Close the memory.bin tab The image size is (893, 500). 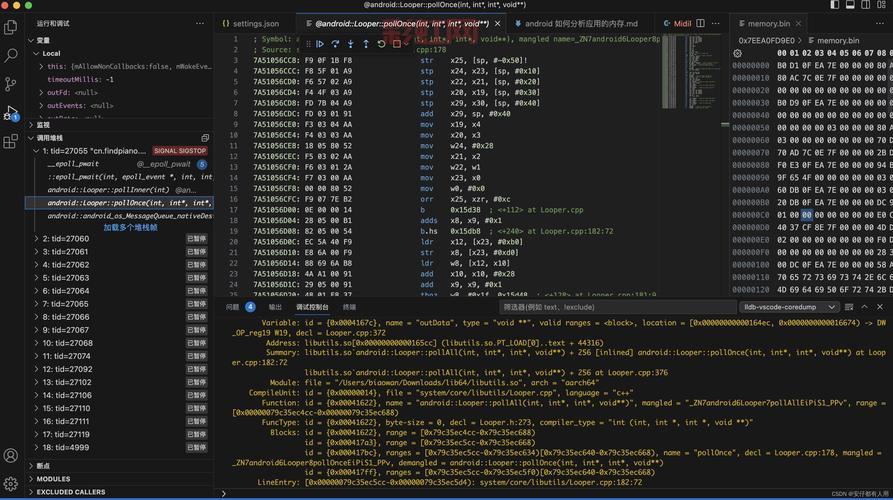pyautogui.click(x=798, y=23)
